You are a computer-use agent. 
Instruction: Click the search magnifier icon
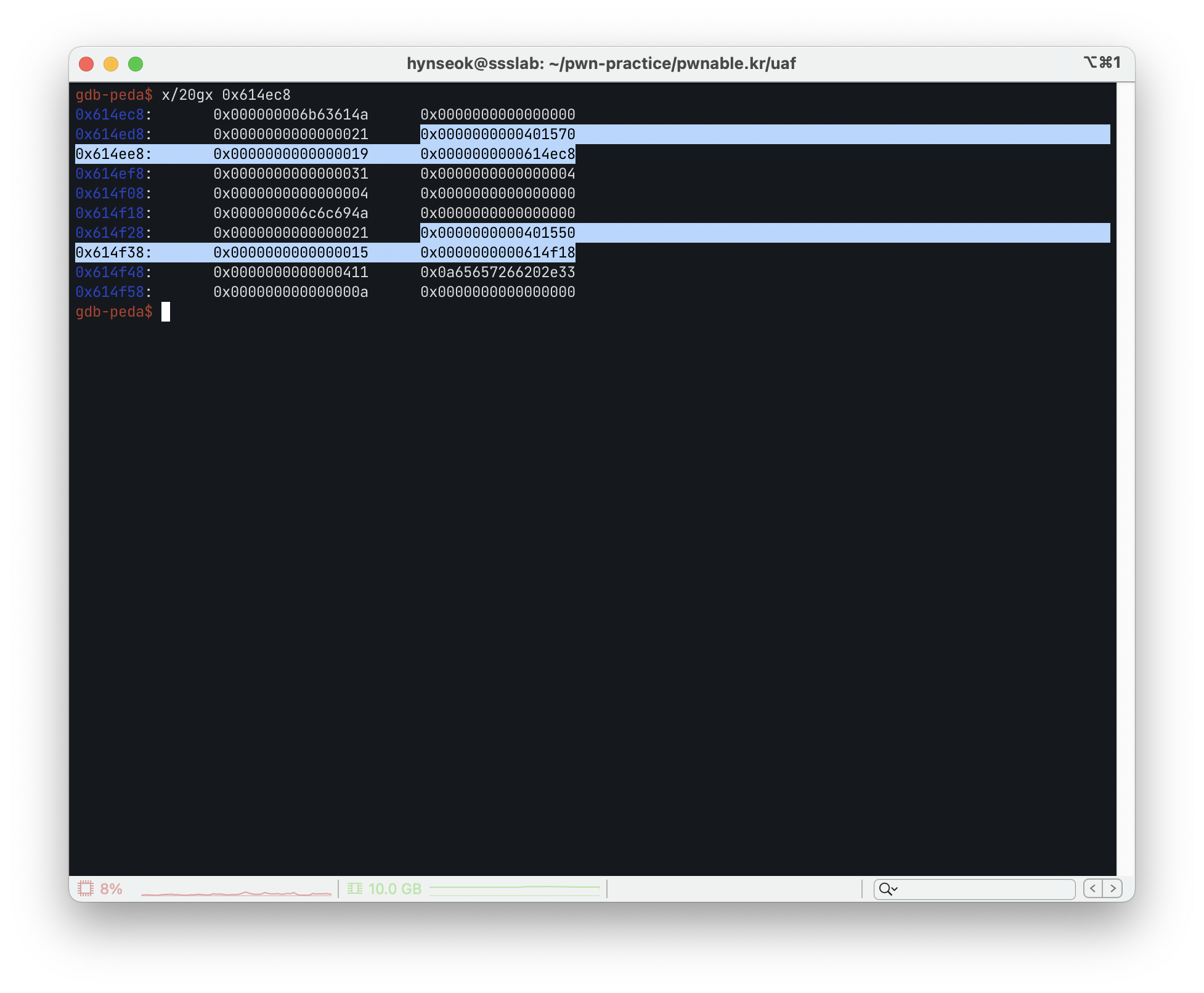(885, 888)
